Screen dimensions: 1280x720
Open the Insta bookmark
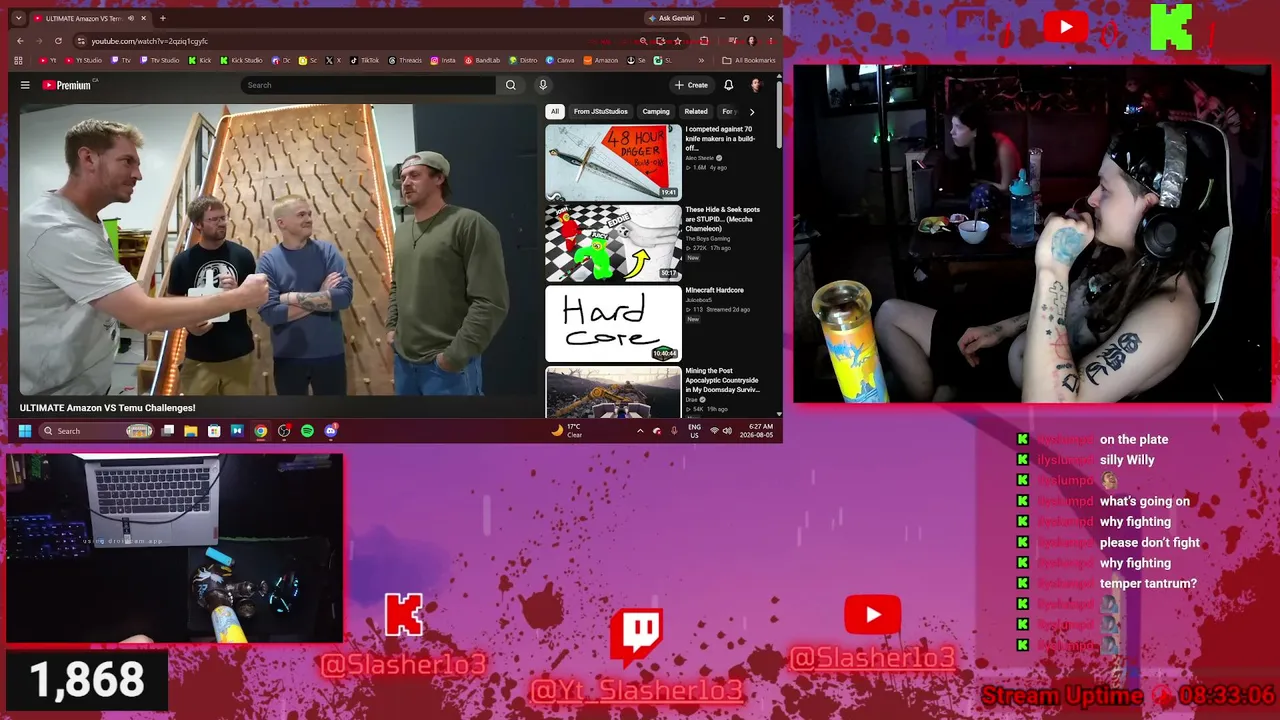point(443,60)
